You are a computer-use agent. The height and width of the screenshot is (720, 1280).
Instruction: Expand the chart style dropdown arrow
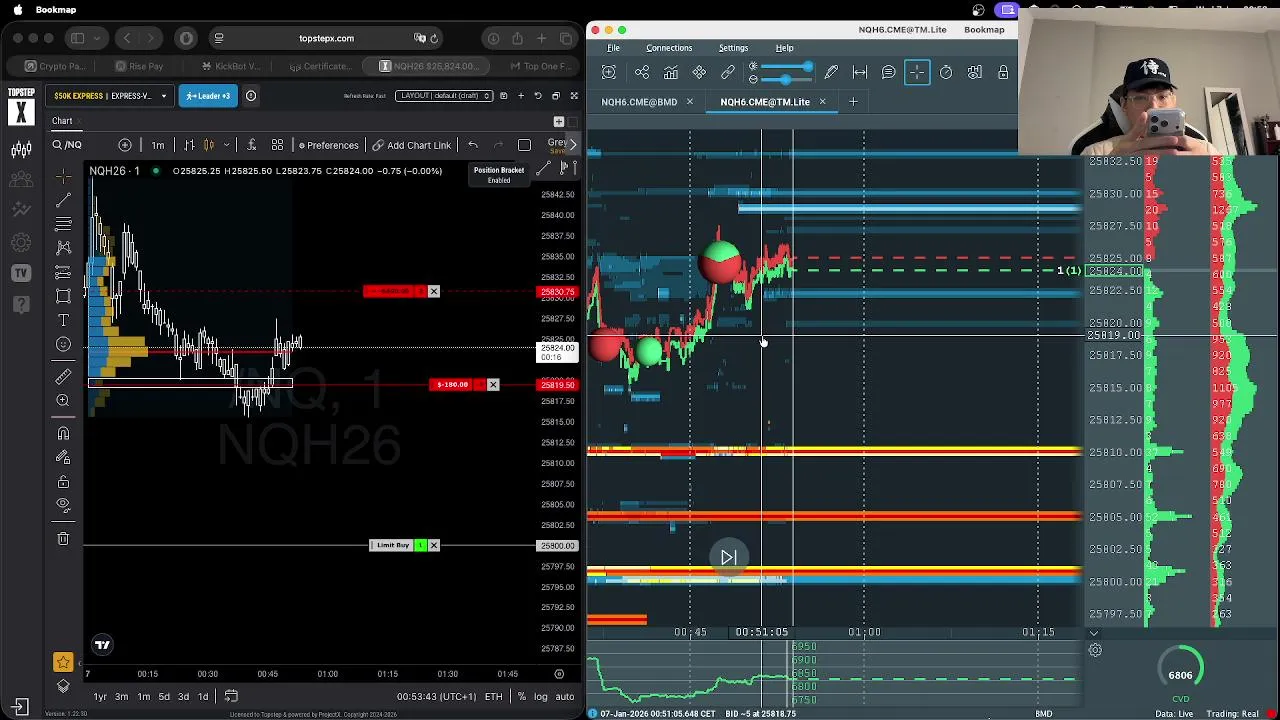[x=227, y=145]
